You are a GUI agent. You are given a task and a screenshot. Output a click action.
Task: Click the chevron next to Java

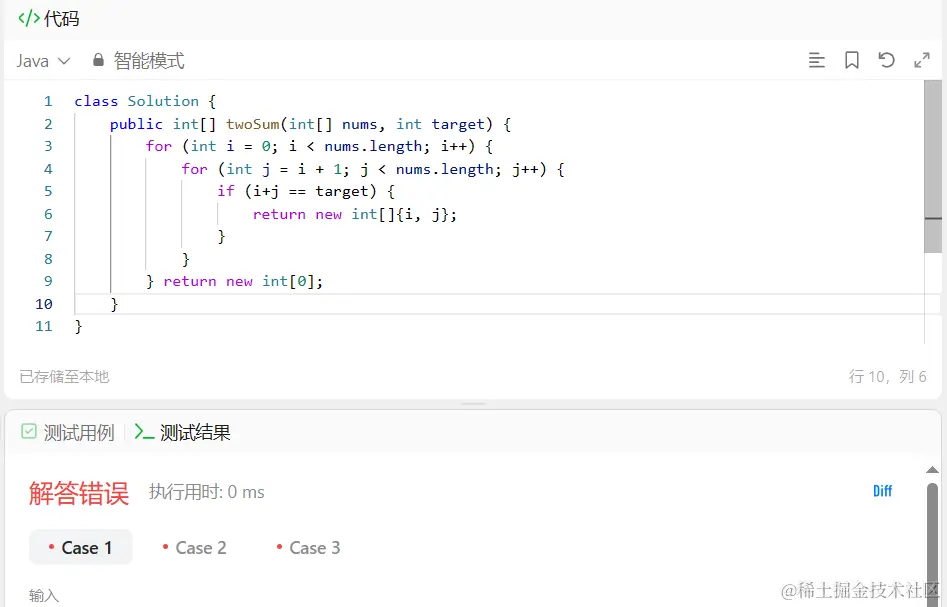(x=62, y=60)
